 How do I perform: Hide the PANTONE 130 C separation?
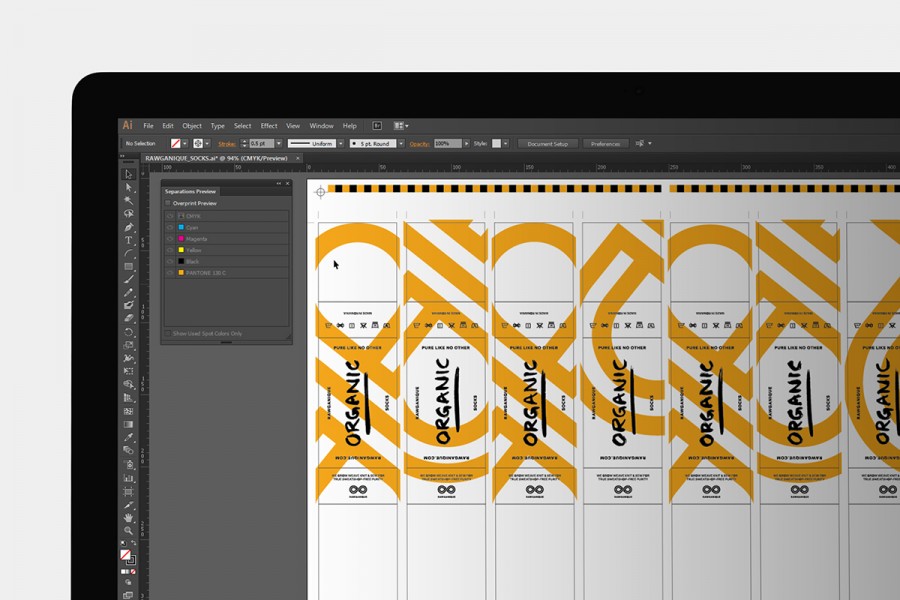[170, 272]
